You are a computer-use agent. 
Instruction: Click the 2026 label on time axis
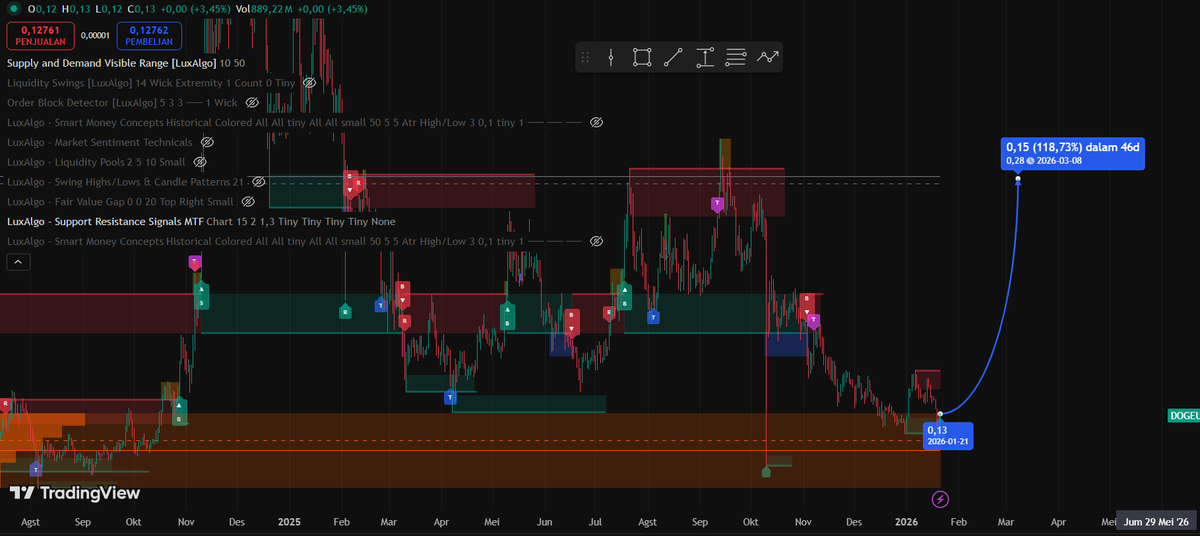[x=907, y=522]
